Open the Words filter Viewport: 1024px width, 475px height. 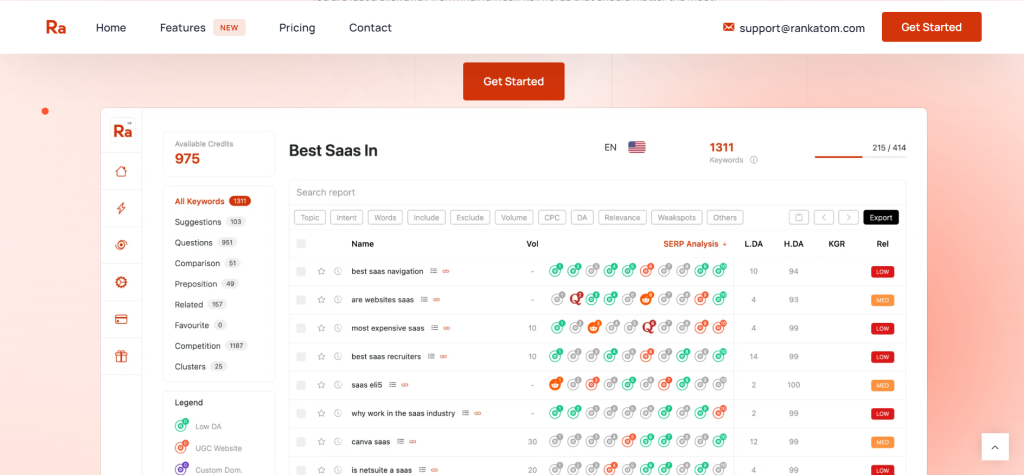click(x=385, y=218)
